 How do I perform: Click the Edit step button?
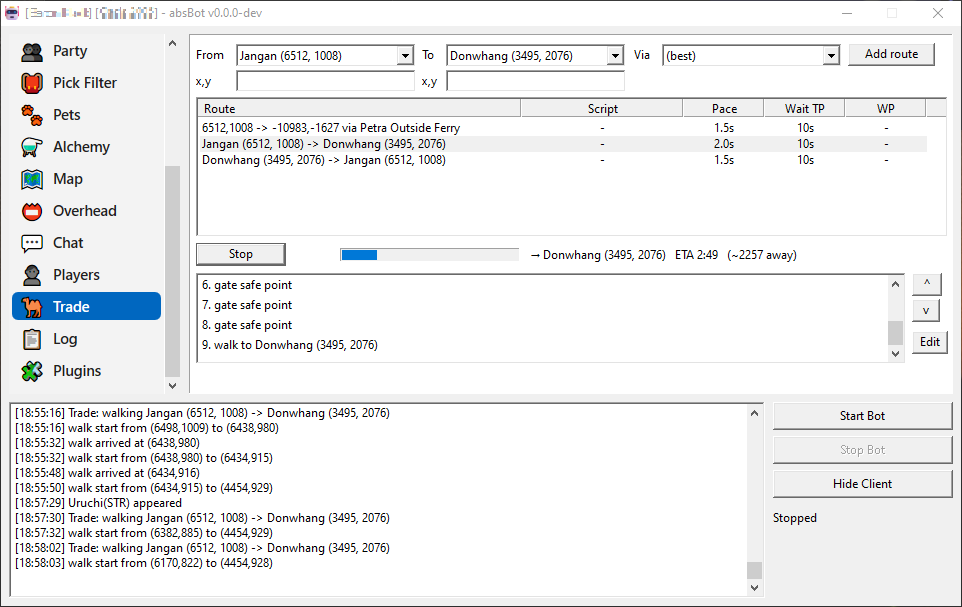[929, 342]
